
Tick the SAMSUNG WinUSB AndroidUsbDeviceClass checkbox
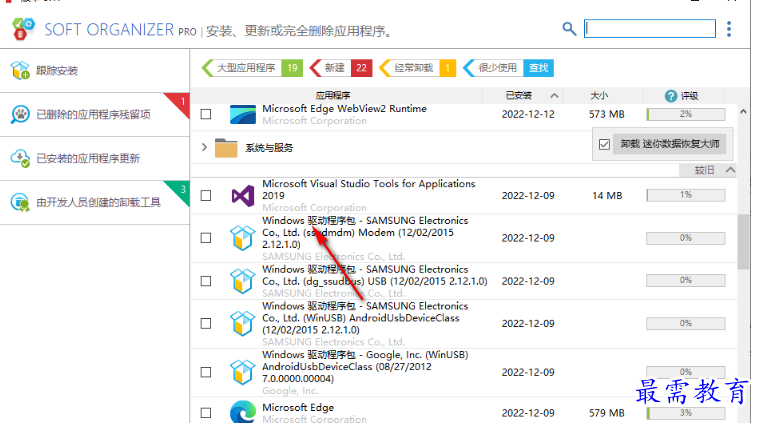click(x=206, y=324)
